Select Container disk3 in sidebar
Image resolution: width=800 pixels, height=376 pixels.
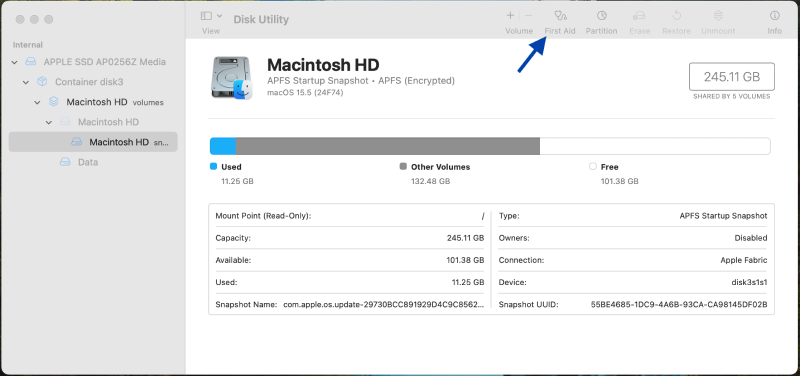coord(89,82)
